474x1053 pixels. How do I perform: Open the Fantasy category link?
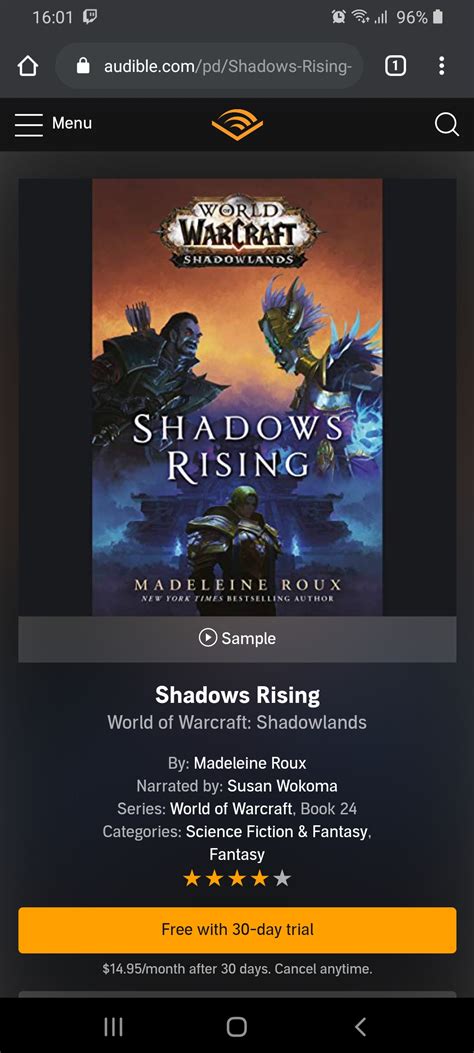point(237,854)
